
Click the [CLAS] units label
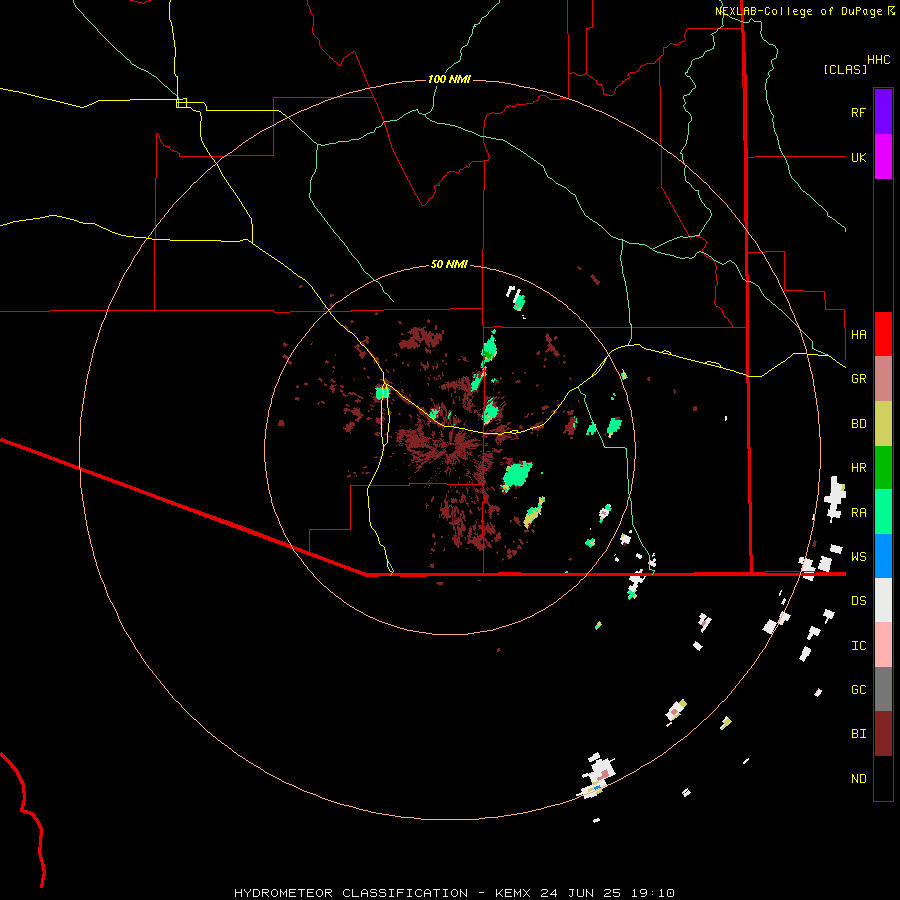[x=845, y=69]
